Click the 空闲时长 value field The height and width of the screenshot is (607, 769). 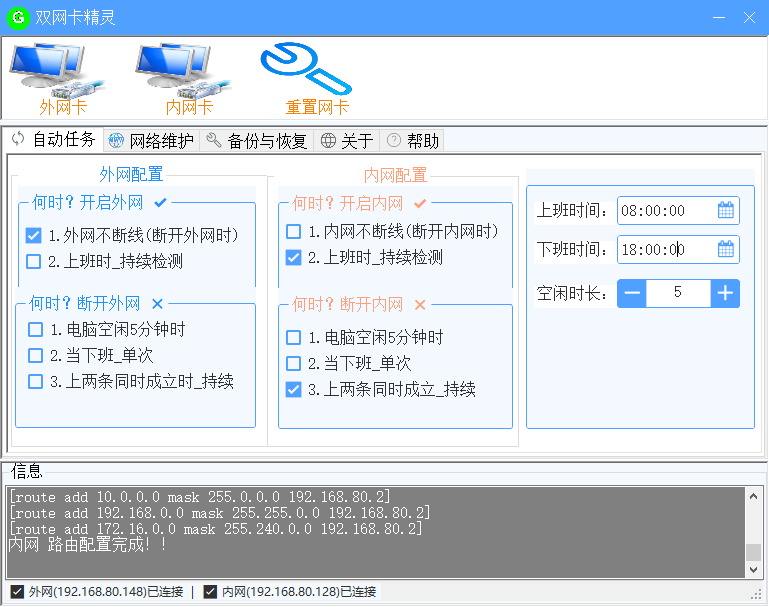tap(677, 293)
